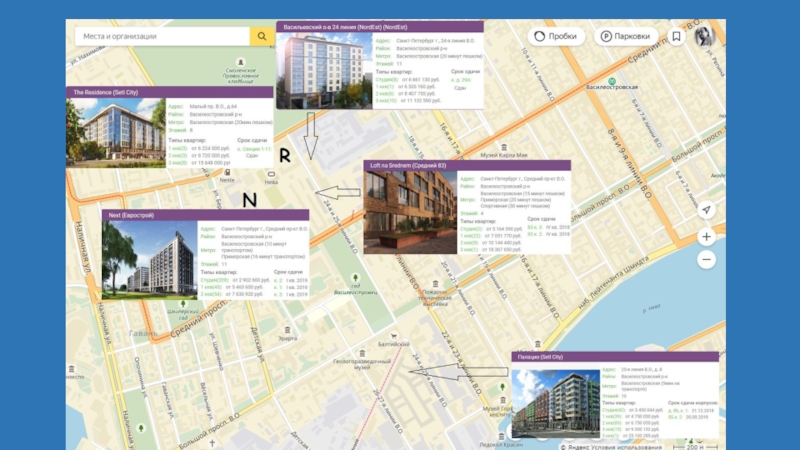800x450 pixels.
Task: Open the user profile avatar
Action: (x=705, y=36)
